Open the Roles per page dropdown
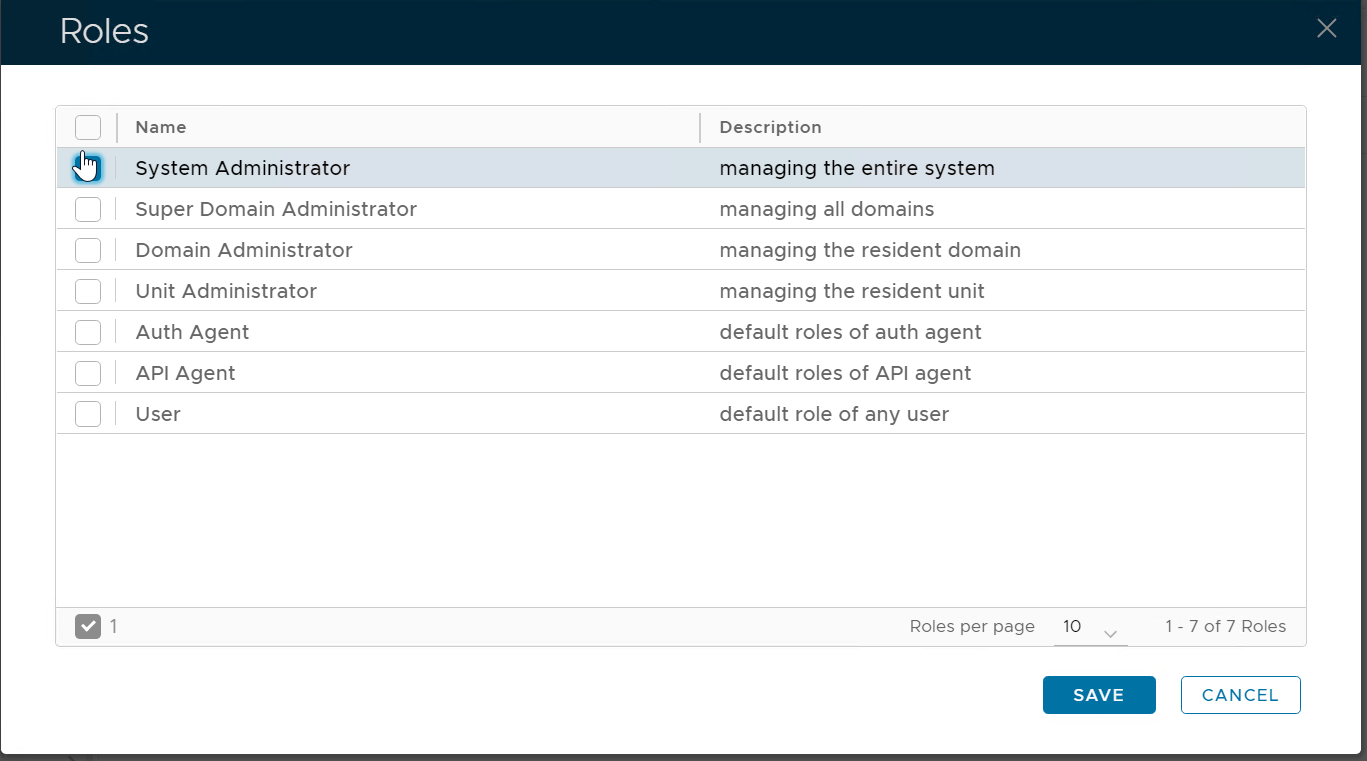This screenshot has width=1367, height=761. 1089,628
